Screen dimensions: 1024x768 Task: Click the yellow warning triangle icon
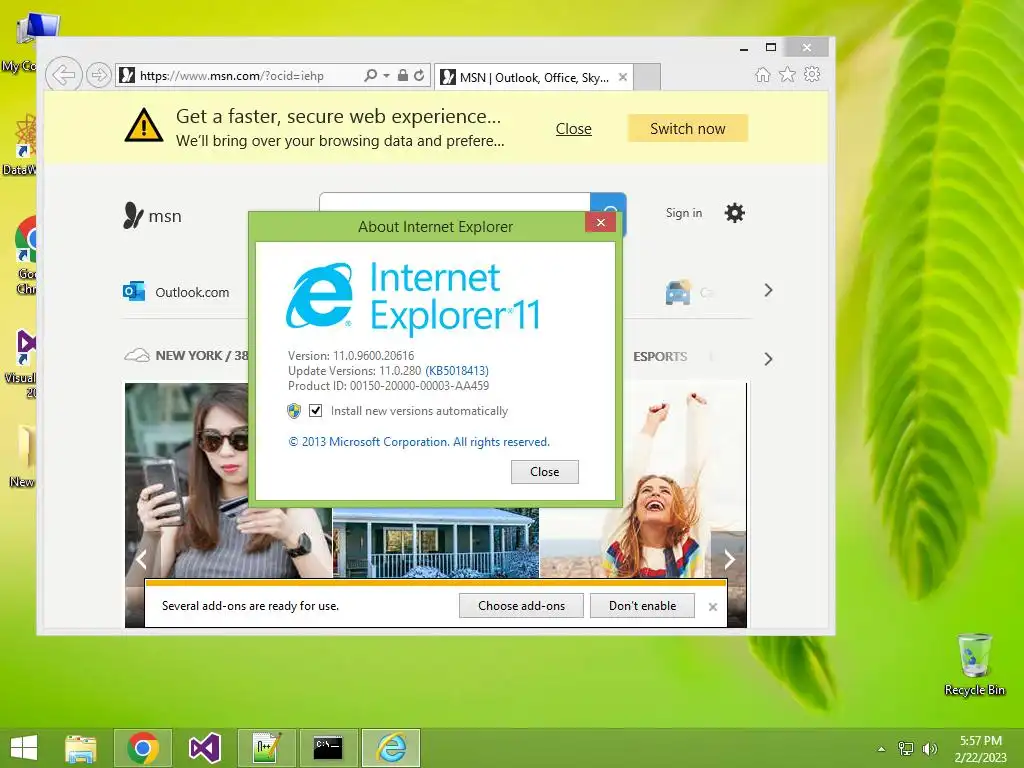144,125
